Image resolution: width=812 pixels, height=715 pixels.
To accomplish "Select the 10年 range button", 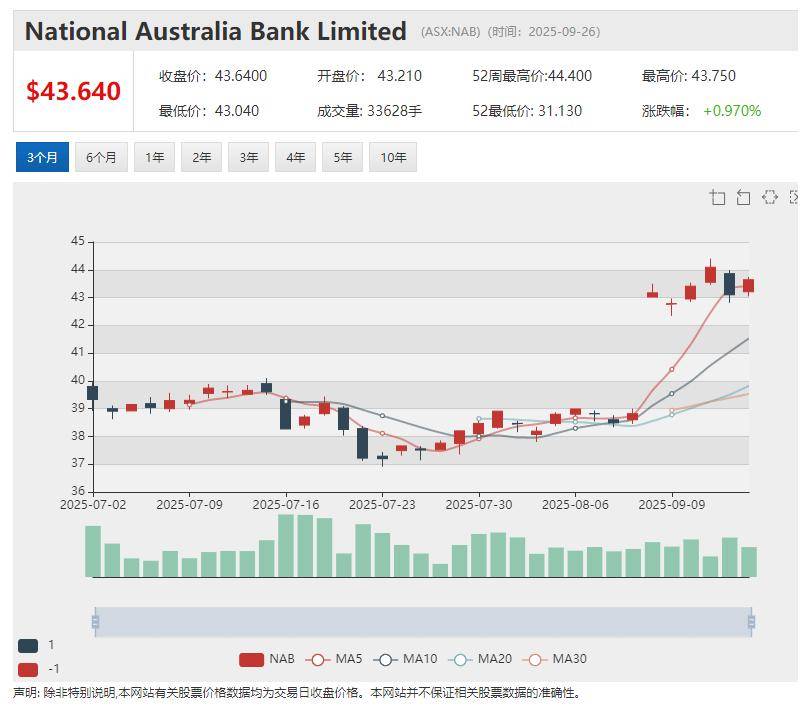I will [393, 157].
